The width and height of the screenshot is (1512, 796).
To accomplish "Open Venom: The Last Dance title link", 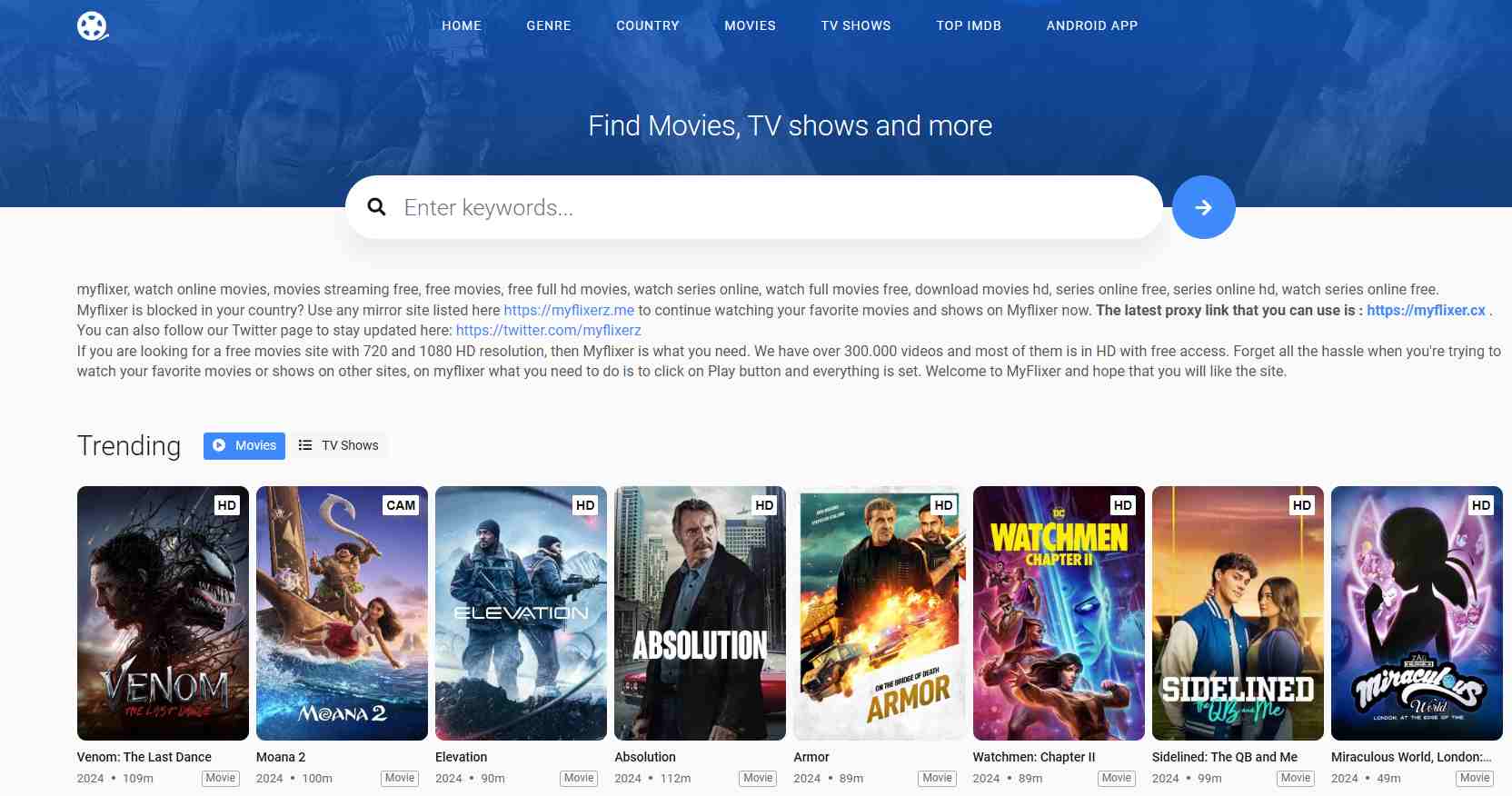I will tap(144, 757).
